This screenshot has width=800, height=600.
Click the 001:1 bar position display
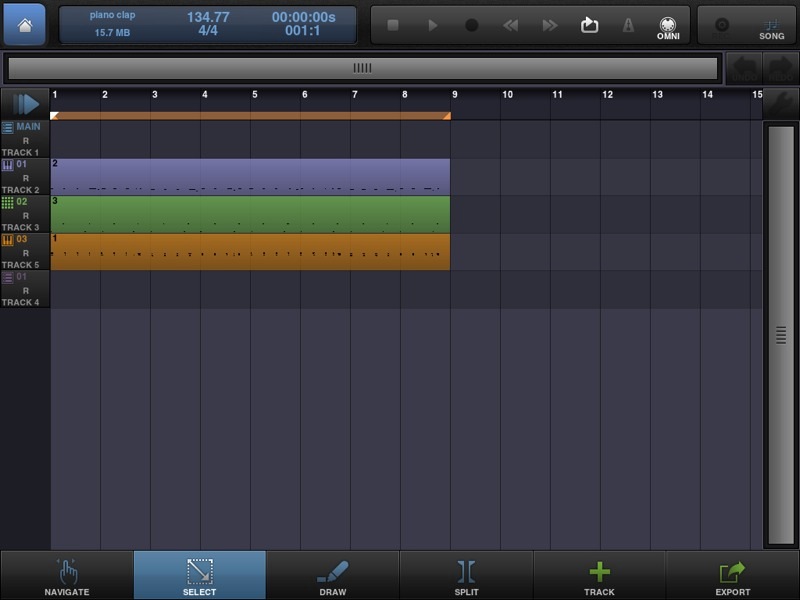(x=303, y=31)
